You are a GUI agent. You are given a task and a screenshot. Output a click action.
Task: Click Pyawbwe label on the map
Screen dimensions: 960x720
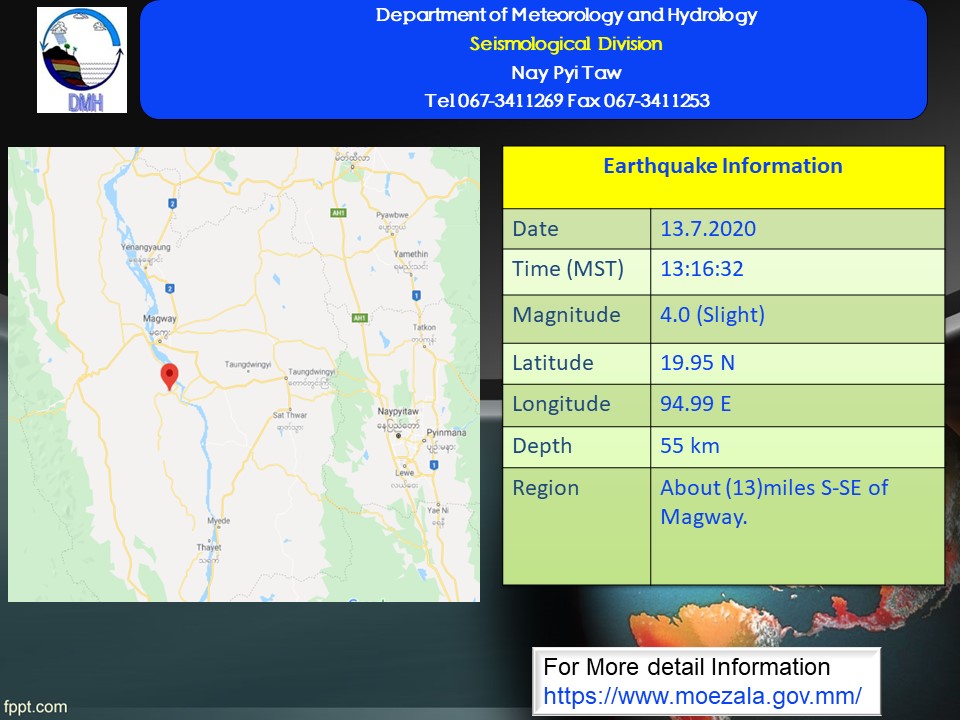pos(392,215)
